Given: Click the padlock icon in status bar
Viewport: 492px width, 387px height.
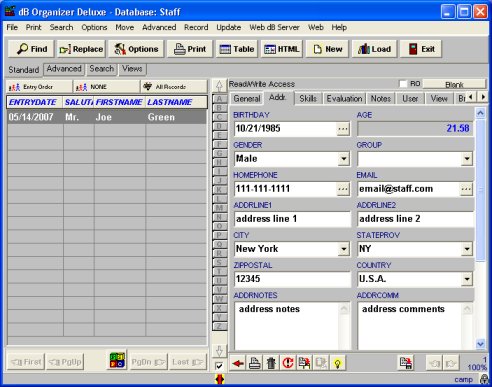Looking at the screenshot, I should click(x=484, y=379).
